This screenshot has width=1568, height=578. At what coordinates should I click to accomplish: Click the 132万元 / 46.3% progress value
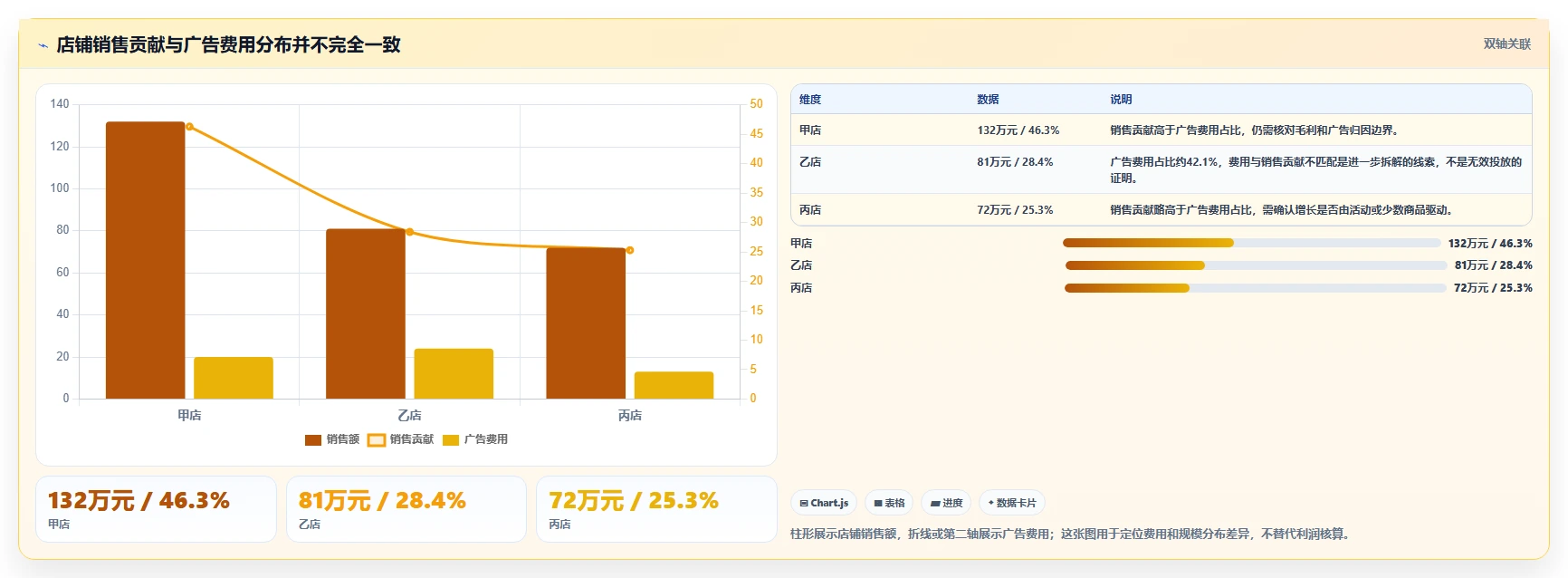point(1490,243)
